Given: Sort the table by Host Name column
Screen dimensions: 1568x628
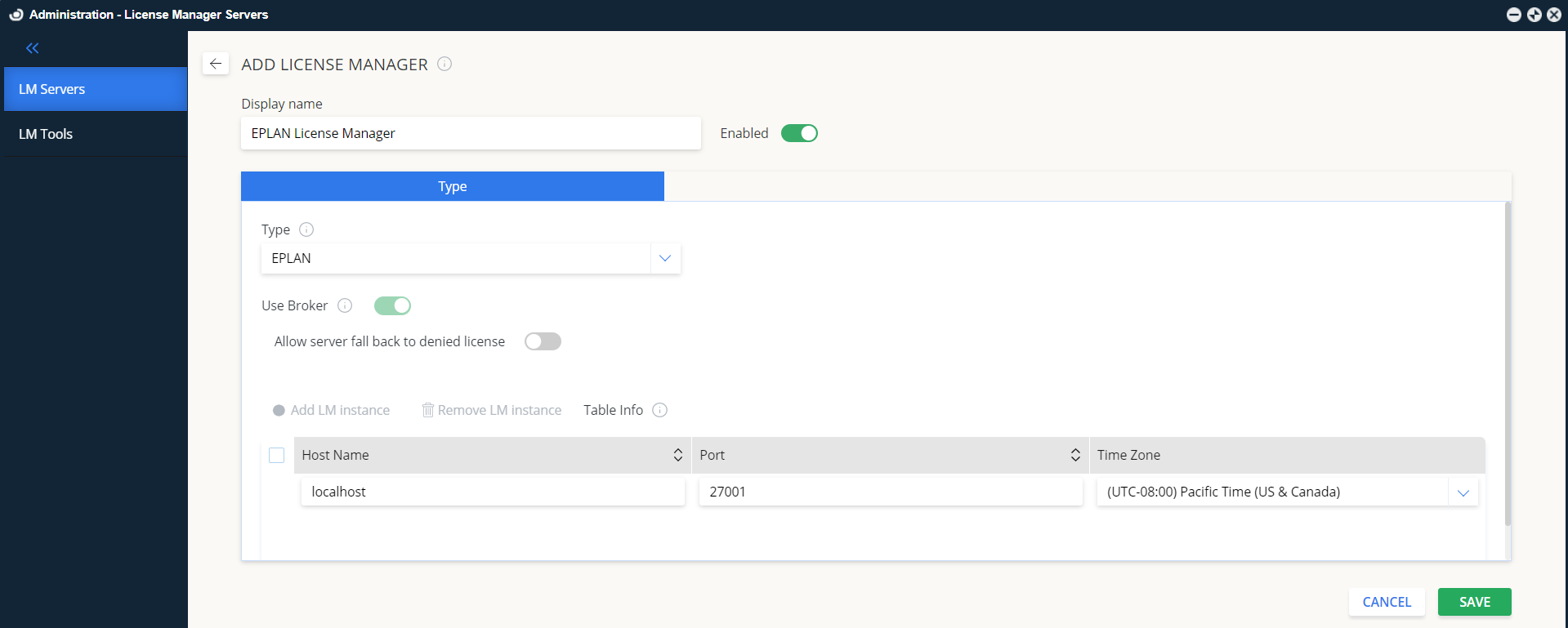Looking at the screenshot, I should tap(677, 455).
